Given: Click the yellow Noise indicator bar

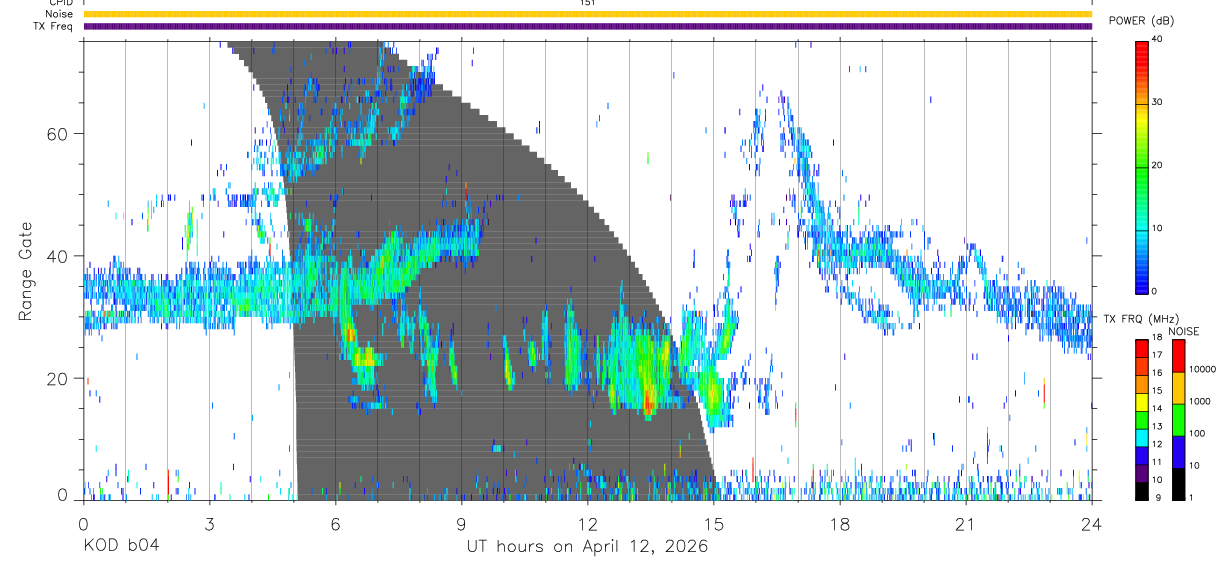Looking at the screenshot, I should (x=587, y=14).
